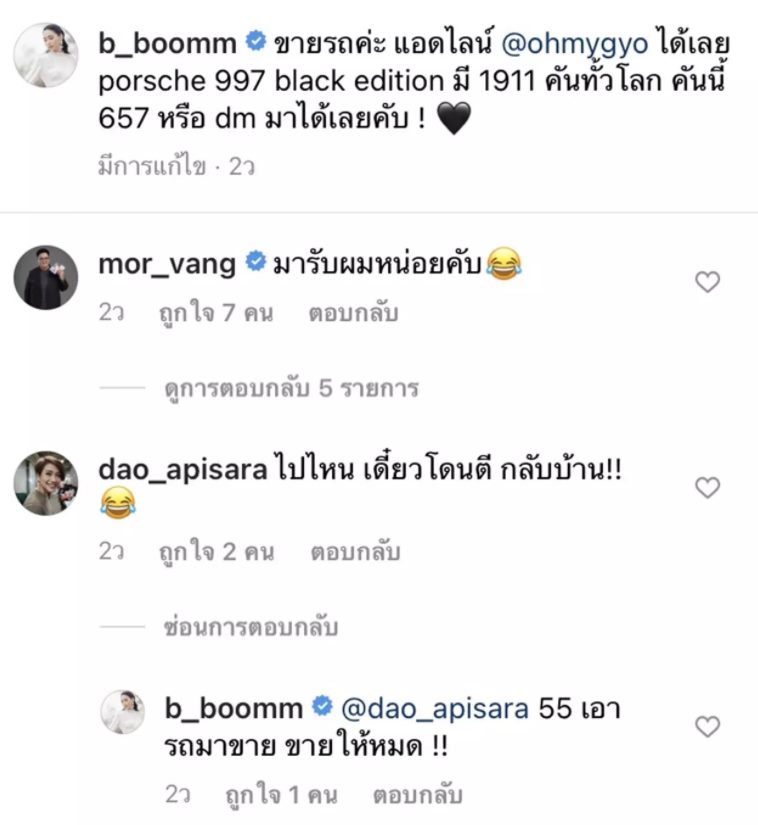The image size is (758, 825).
Task: Open b_boomm's profile picture on post caption
Action: tap(46, 54)
